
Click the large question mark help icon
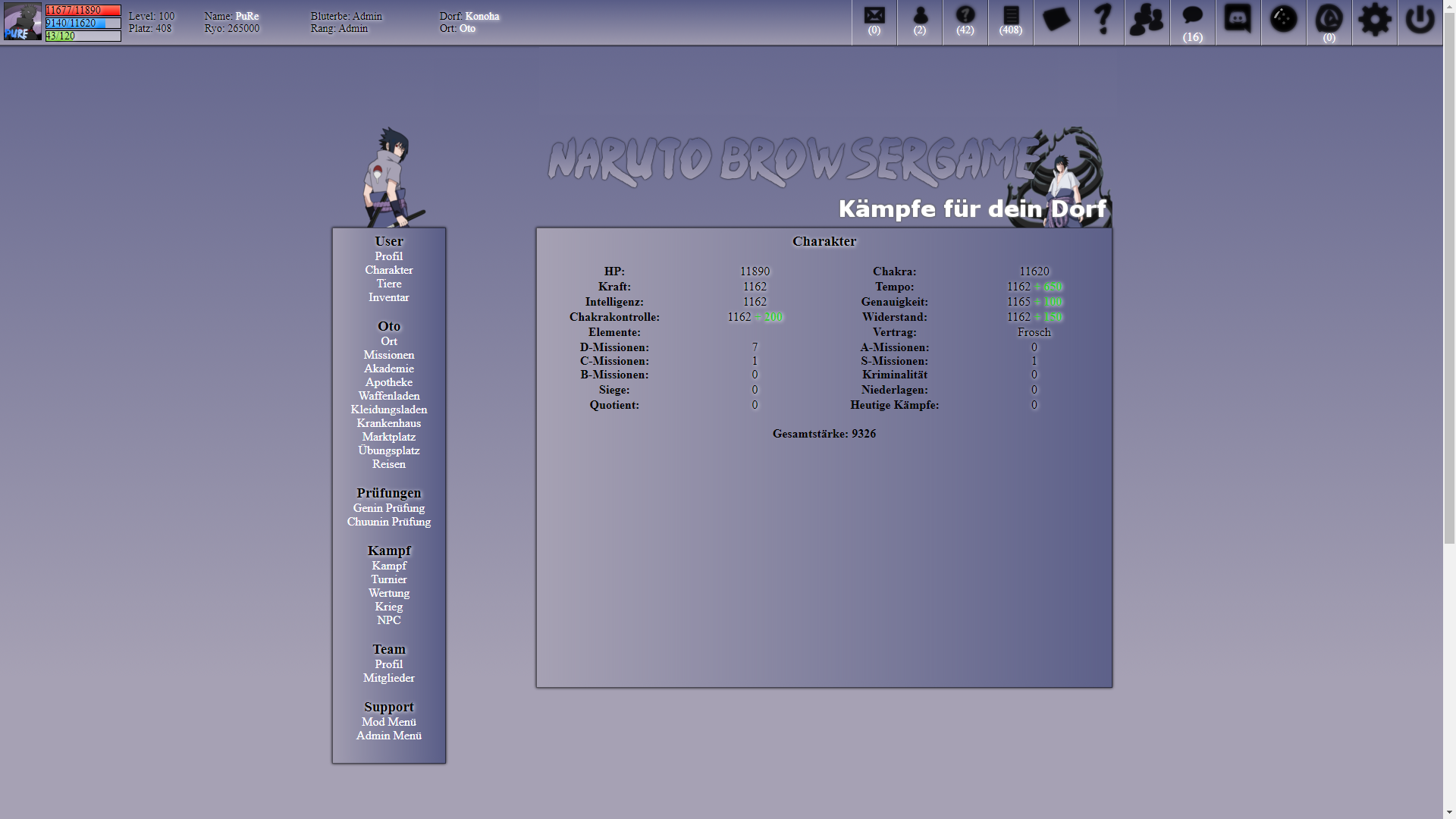[x=1102, y=20]
